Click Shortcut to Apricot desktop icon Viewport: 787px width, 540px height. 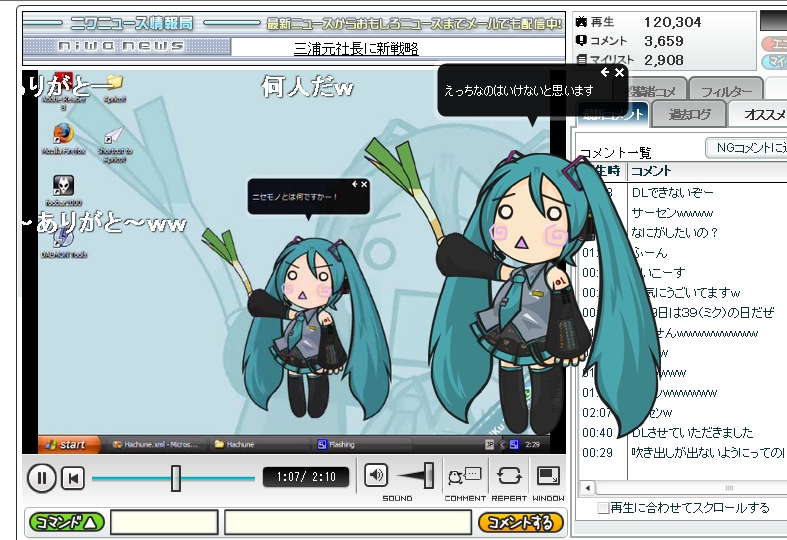pyautogui.click(x=114, y=145)
